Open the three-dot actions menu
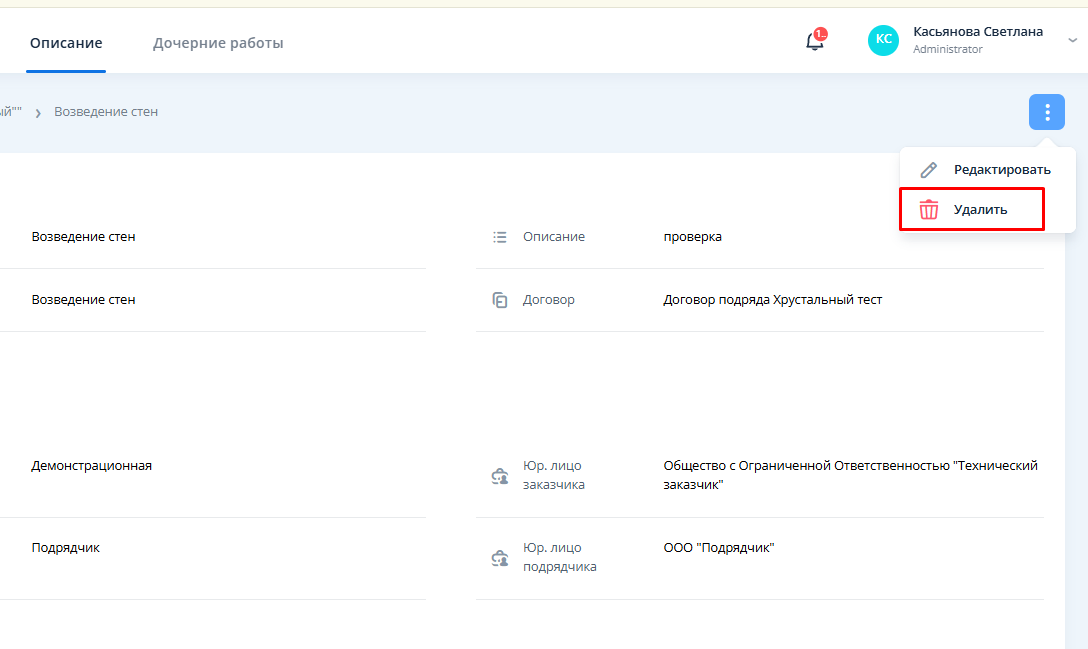 tap(1046, 112)
